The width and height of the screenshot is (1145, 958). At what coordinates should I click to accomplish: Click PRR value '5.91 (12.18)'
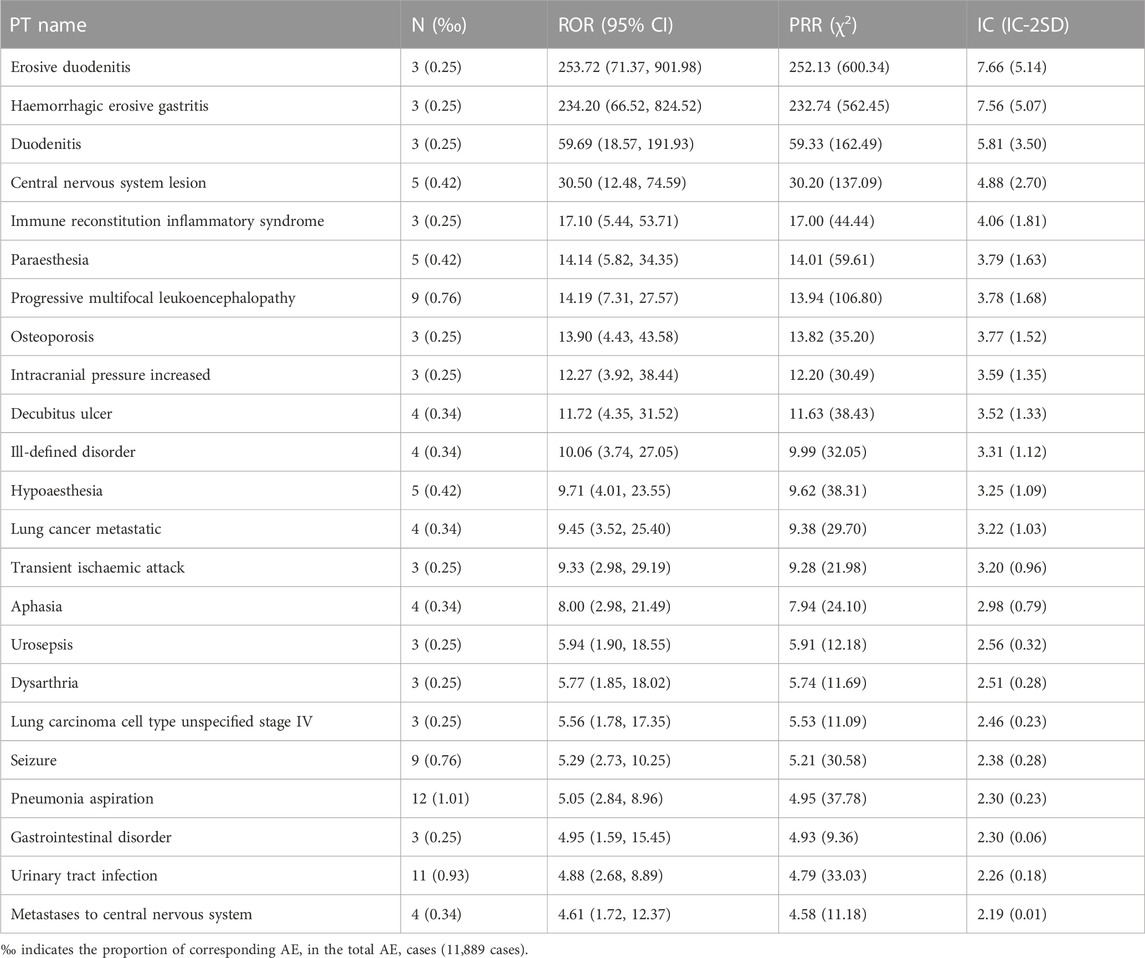pyautogui.click(x=827, y=645)
